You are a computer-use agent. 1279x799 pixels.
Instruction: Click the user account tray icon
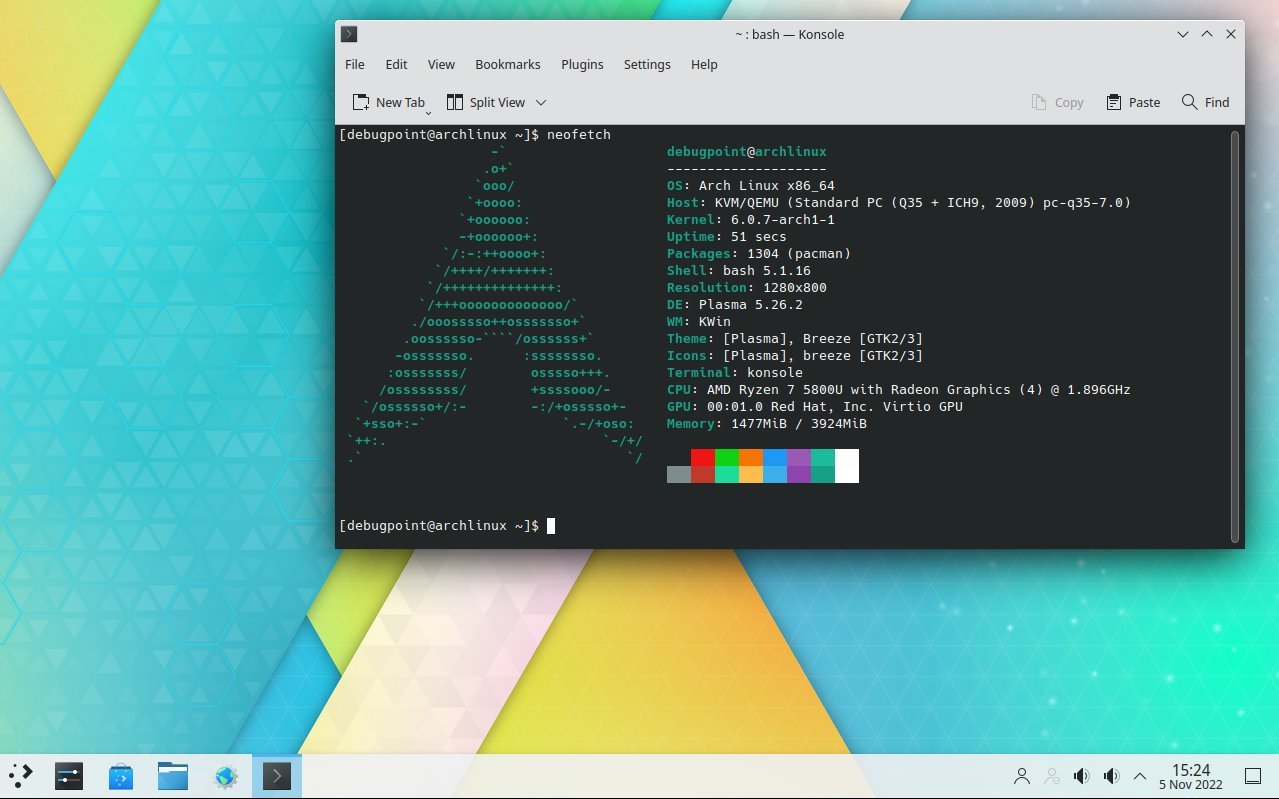click(x=1022, y=775)
